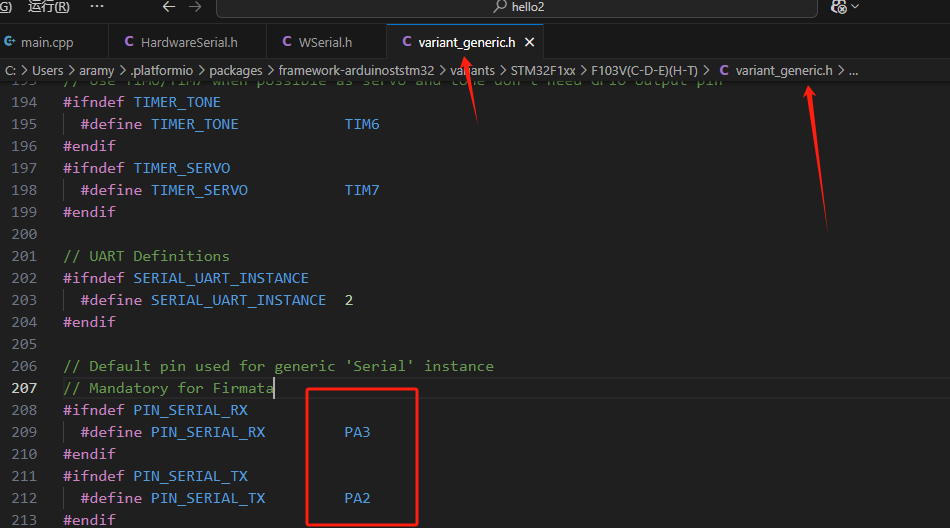Click line number 207 in gutter
950x528 pixels.
[23, 388]
